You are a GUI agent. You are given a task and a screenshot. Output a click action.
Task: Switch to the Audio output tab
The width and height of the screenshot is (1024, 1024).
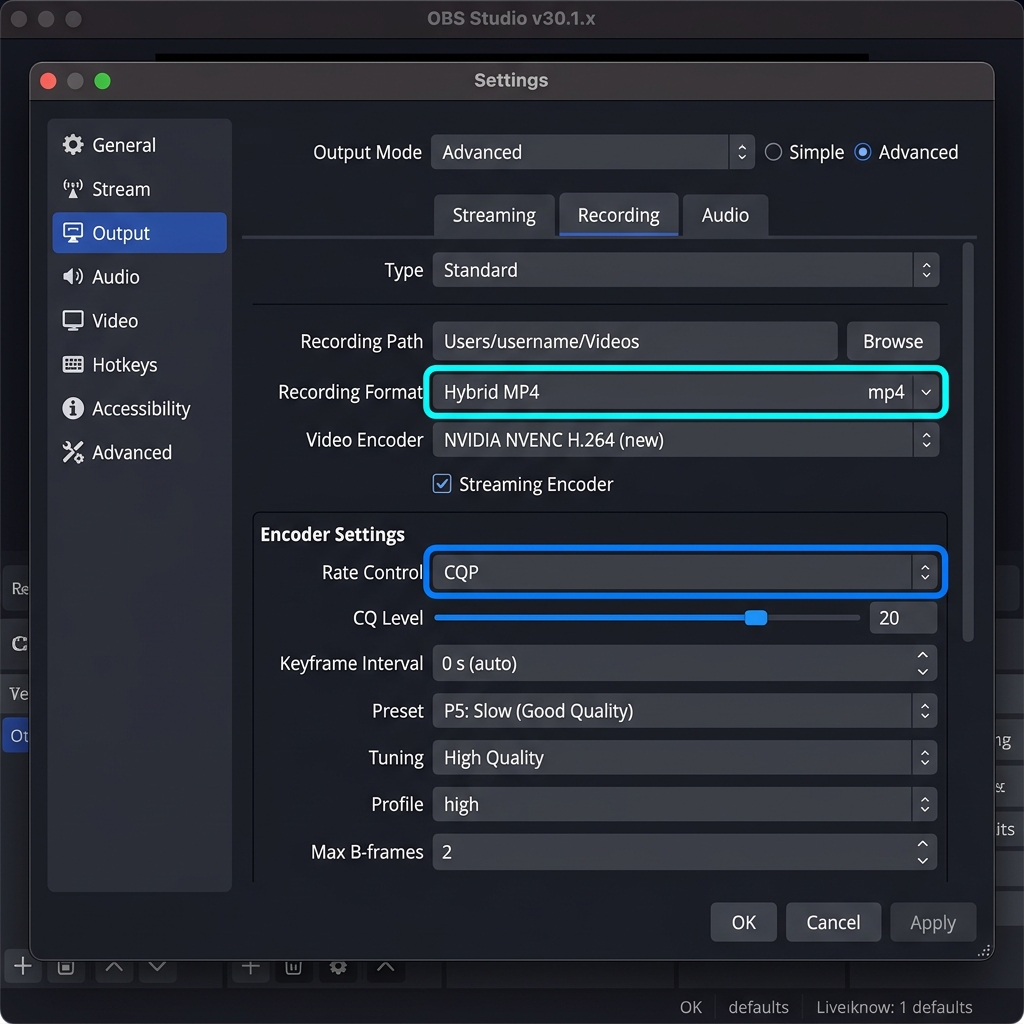click(725, 215)
